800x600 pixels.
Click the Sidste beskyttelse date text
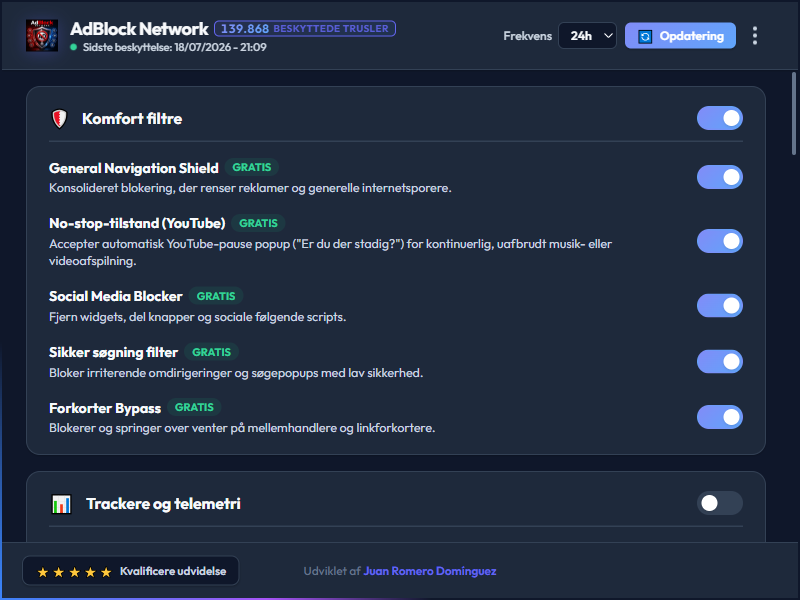pos(174,47)
